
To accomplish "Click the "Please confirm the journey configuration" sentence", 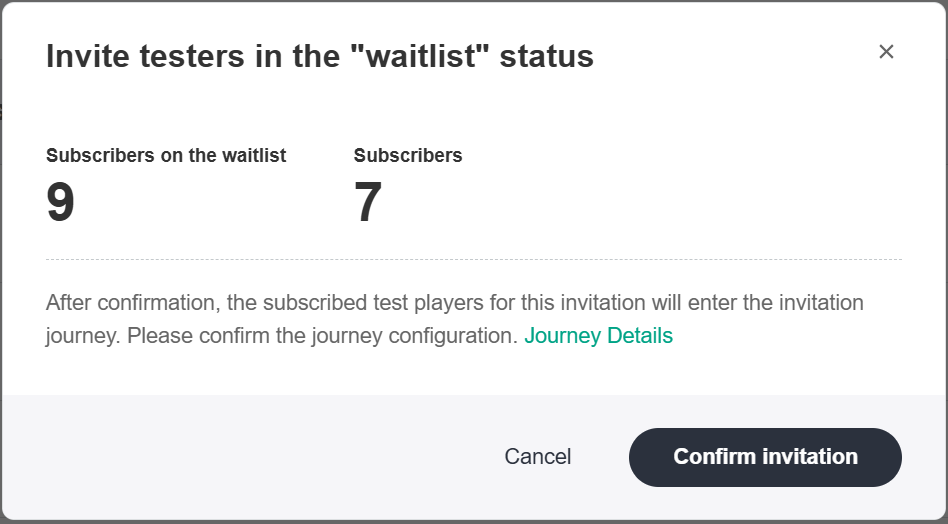I will (322, 336).
